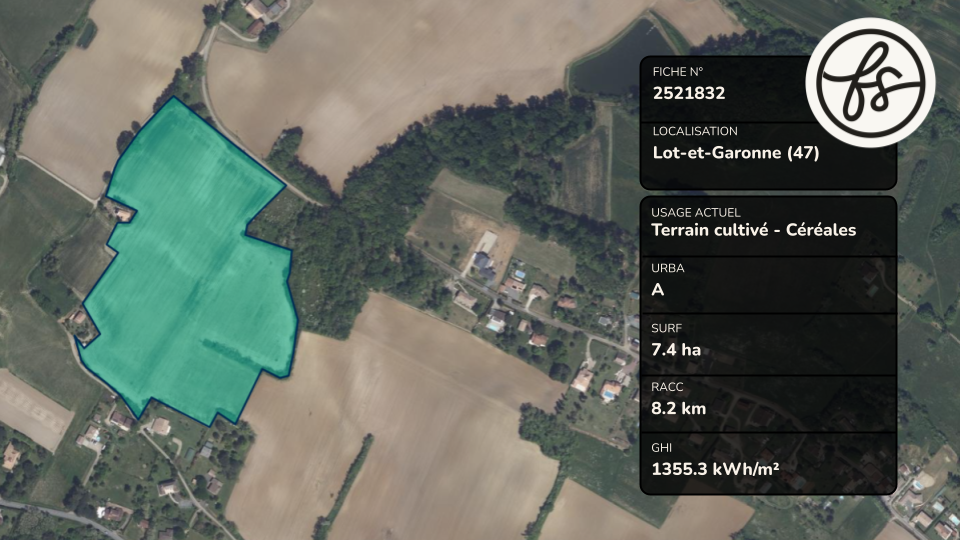Click the 'GHI' label
The height and width of the screenshot is (540, 960).
[661, 448]
